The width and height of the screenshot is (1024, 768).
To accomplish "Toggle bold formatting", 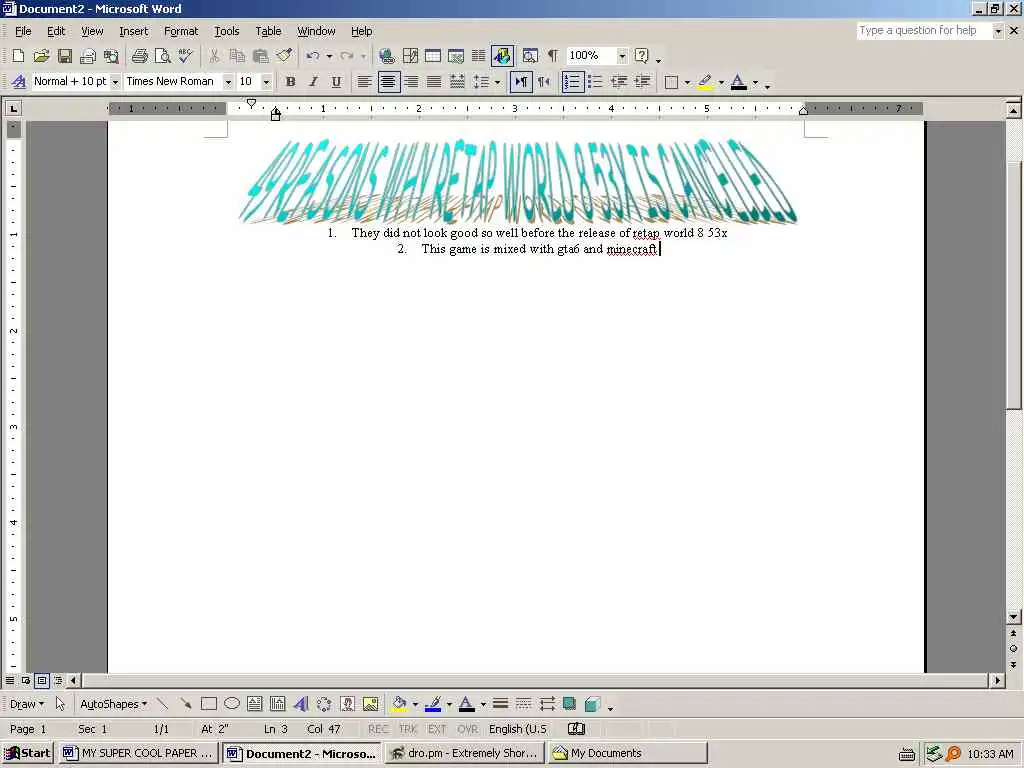I will point(290,82).
